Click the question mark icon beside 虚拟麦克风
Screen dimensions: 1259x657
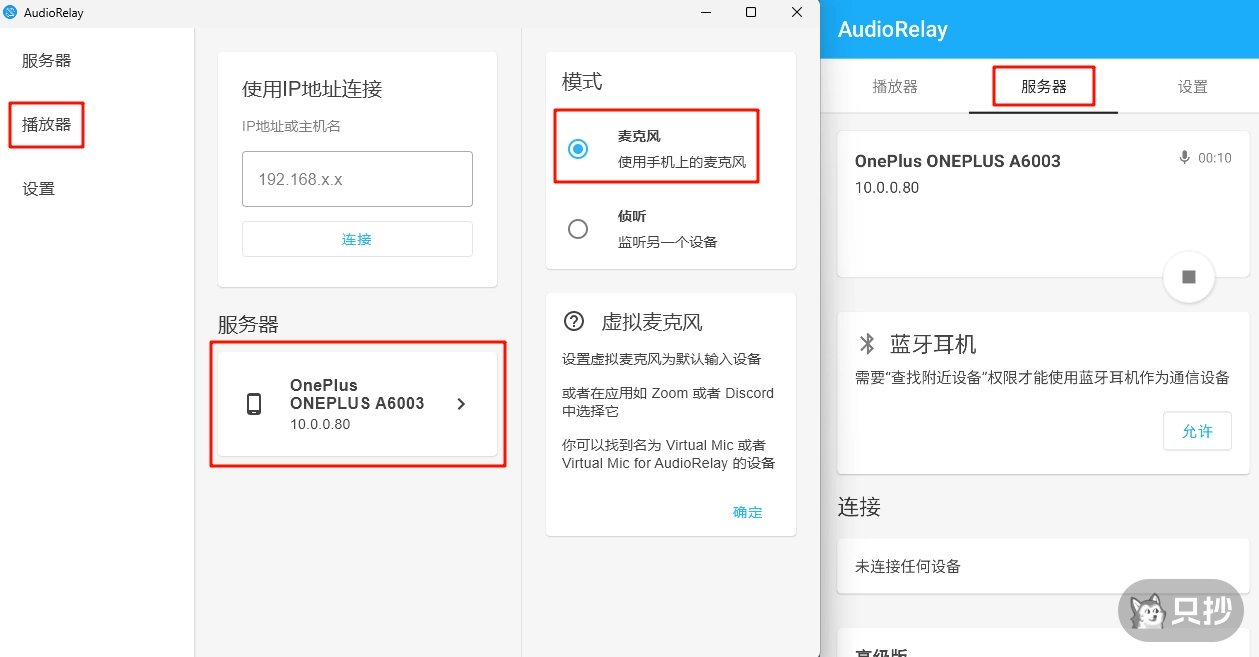574,321
